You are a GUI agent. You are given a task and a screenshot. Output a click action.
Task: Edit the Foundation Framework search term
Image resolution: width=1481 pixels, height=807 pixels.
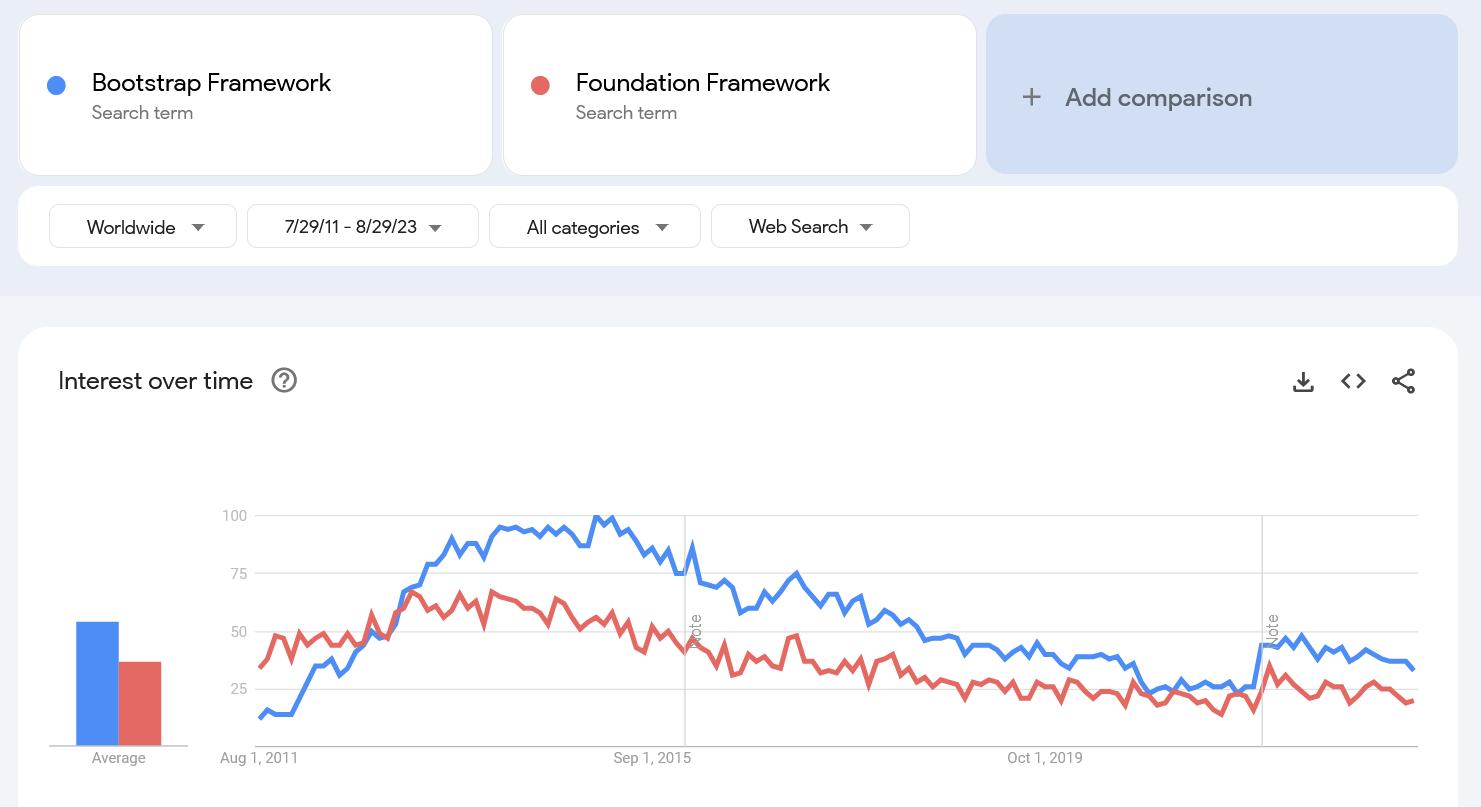[702, 83]
